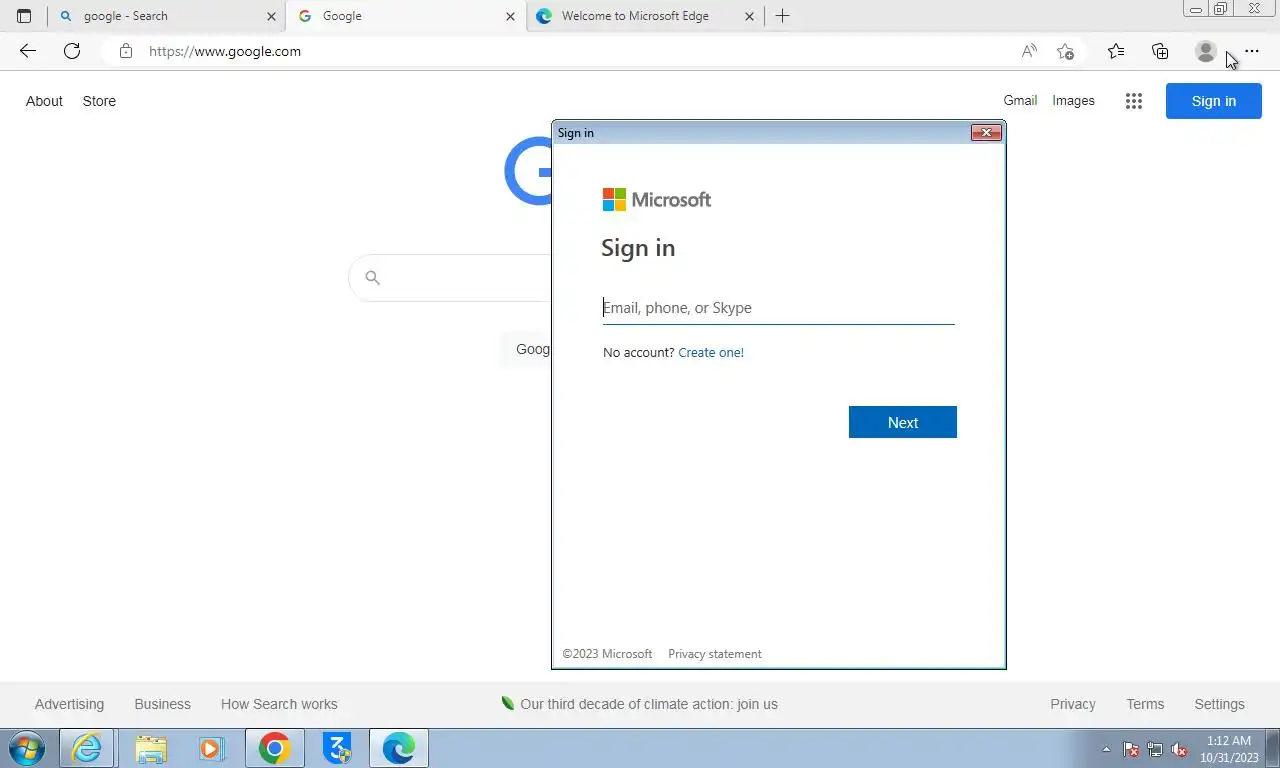Click the Microsoft logo in Sign in dialog
The height and width of the screenshot is (768, 1280).
[x=657, y=200]
